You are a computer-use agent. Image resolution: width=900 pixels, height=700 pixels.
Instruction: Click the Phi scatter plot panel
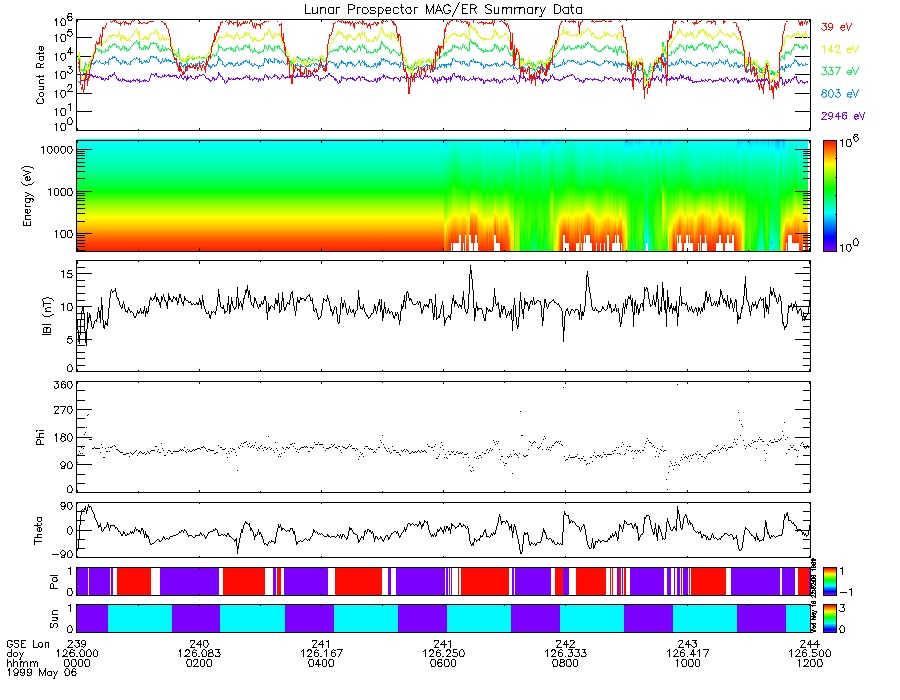pos(443,437)
